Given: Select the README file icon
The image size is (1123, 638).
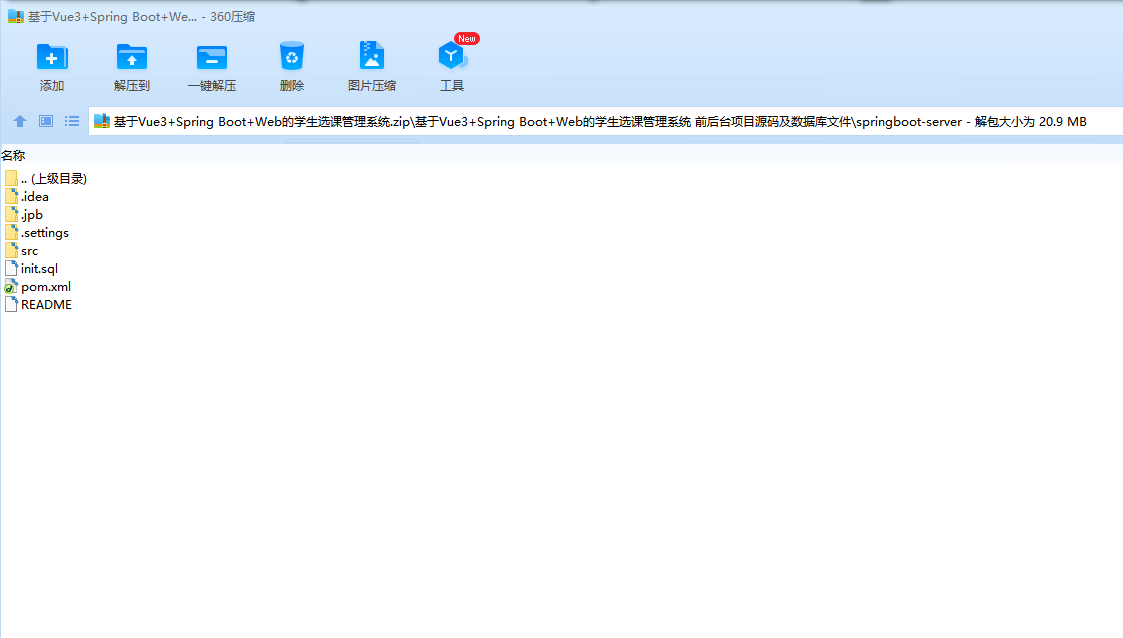Looking at the screenshot, I should [x=11, y=304].
